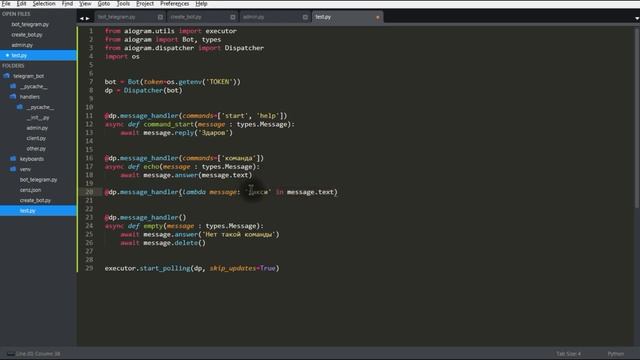Open the Preferences menu

175,4
